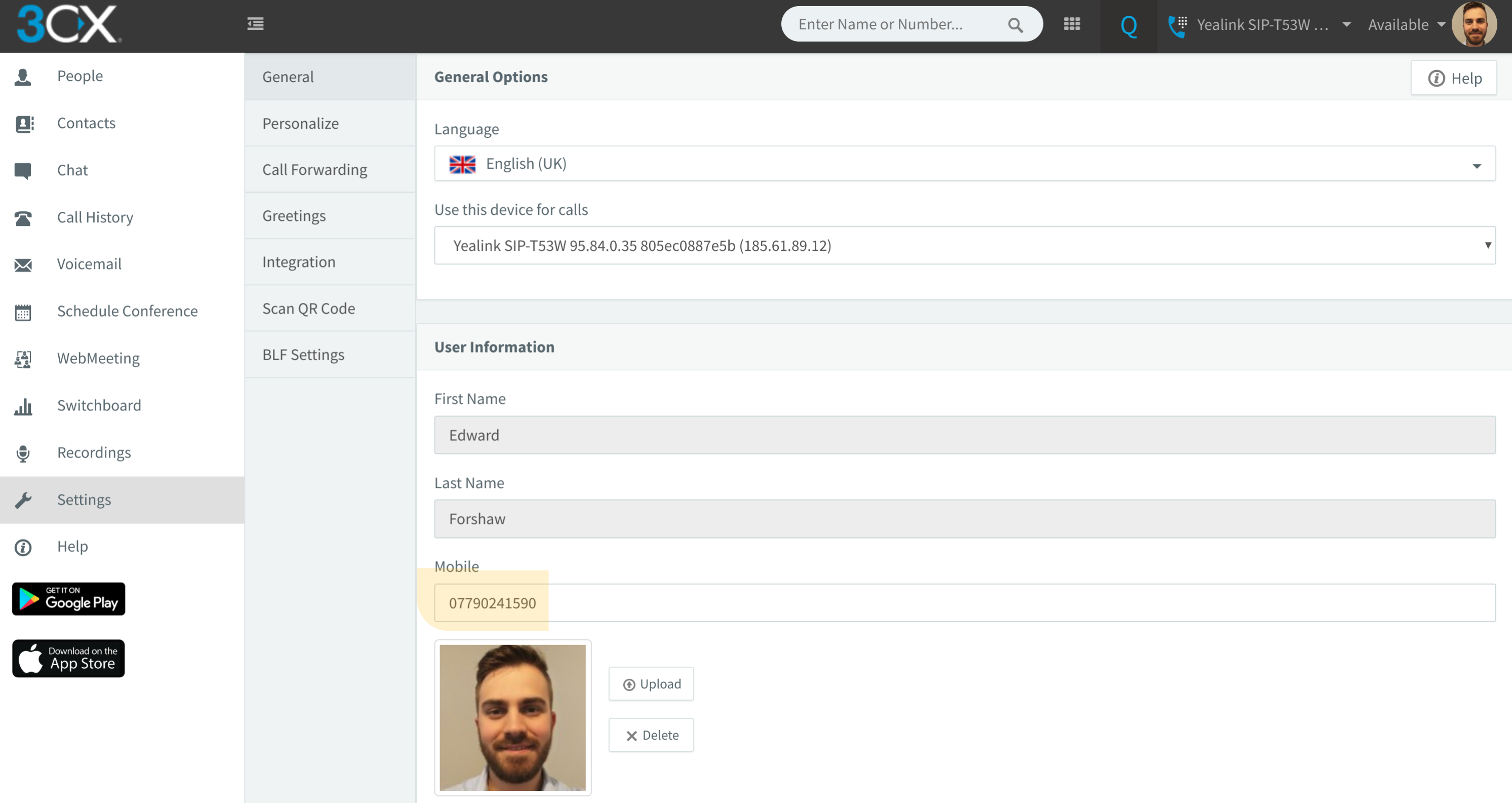Viewport: 1512px width, 803px height.
Task: Click the Delete picture button
Action: point(651,735)
